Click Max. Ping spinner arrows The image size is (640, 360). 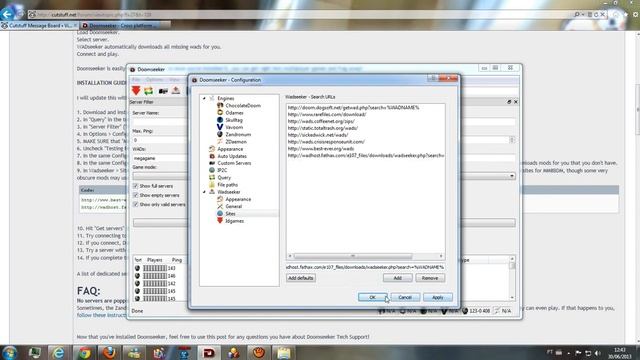click(x=512, y=140)
